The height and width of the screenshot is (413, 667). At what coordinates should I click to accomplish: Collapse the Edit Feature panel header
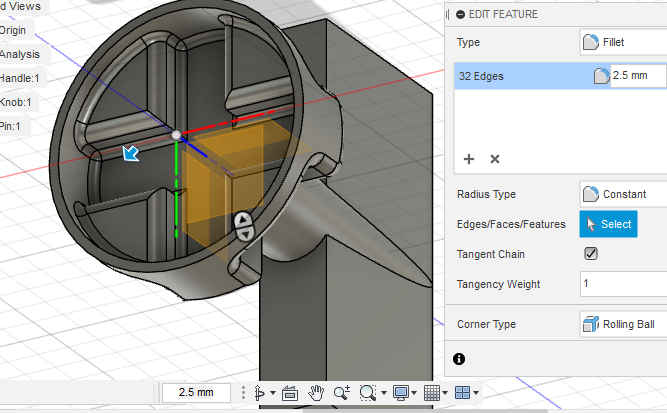(x=460, y=14)
